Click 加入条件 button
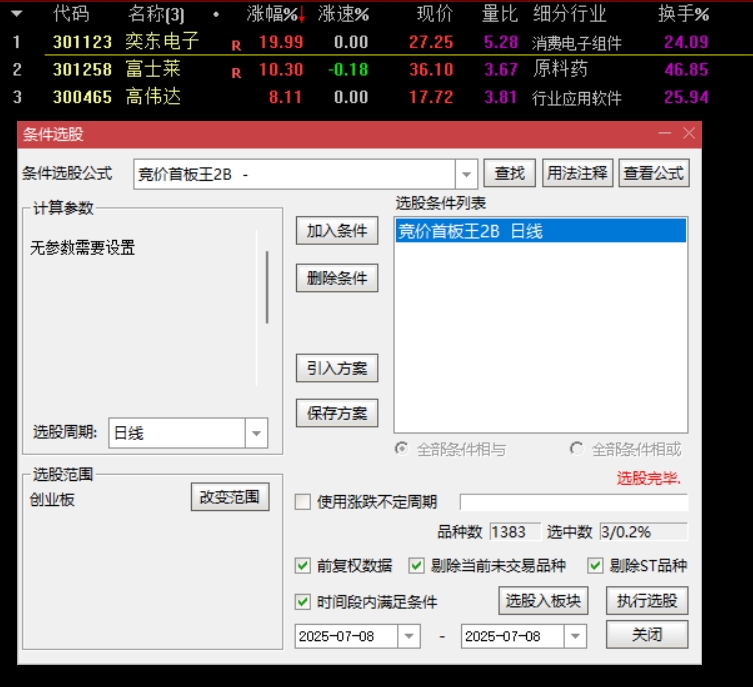Screen dimensions: 753x687 pyautogui.click(x=337, y=231)
